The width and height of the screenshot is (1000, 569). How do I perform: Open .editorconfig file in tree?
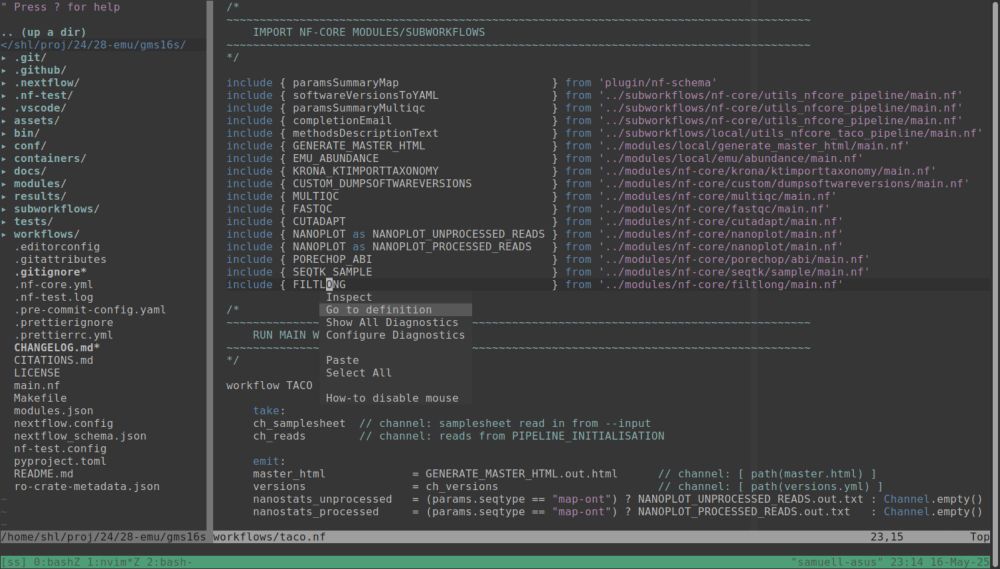[57, 247]
